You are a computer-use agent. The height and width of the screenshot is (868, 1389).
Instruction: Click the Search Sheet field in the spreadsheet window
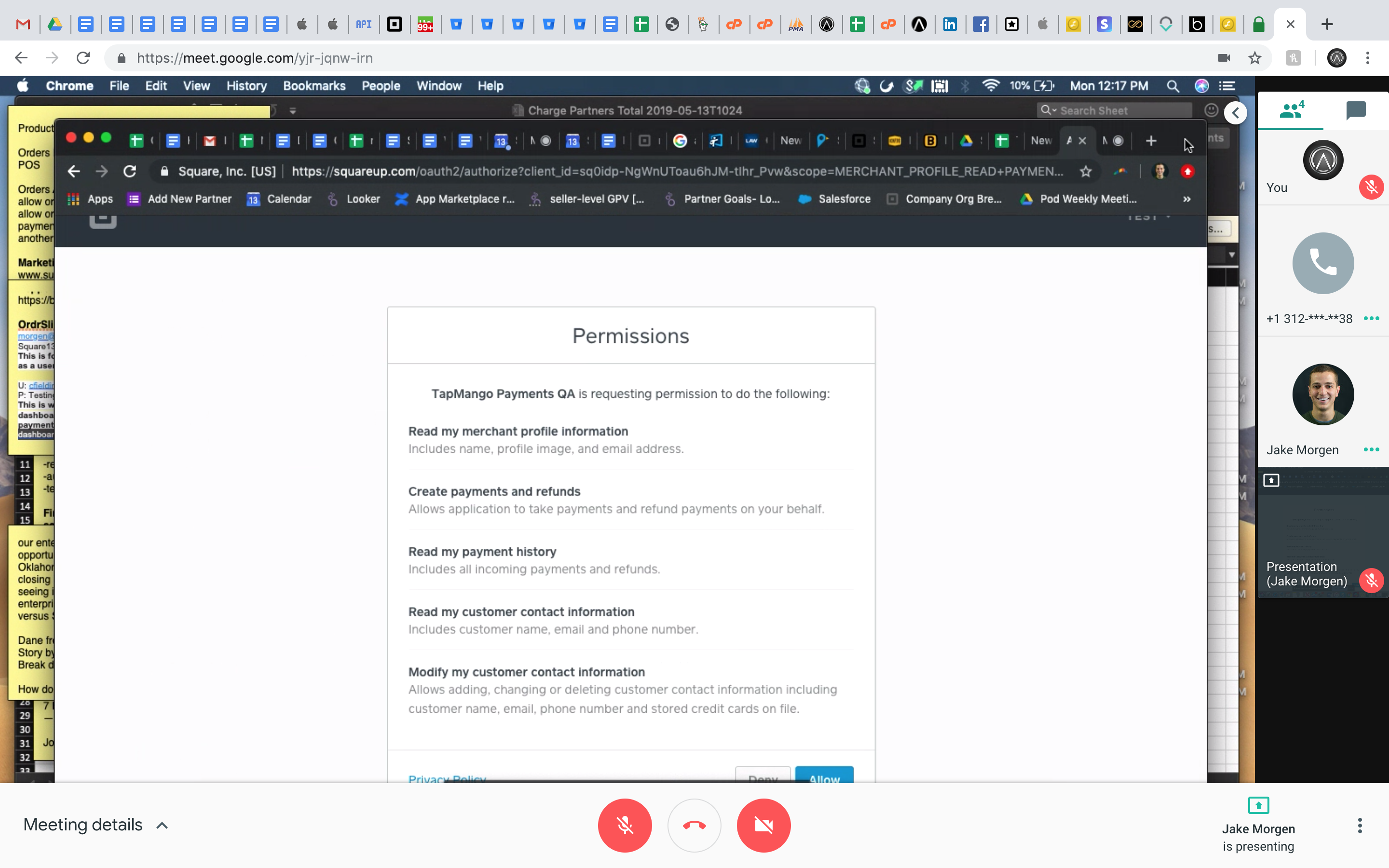[x=1114, y=110]
